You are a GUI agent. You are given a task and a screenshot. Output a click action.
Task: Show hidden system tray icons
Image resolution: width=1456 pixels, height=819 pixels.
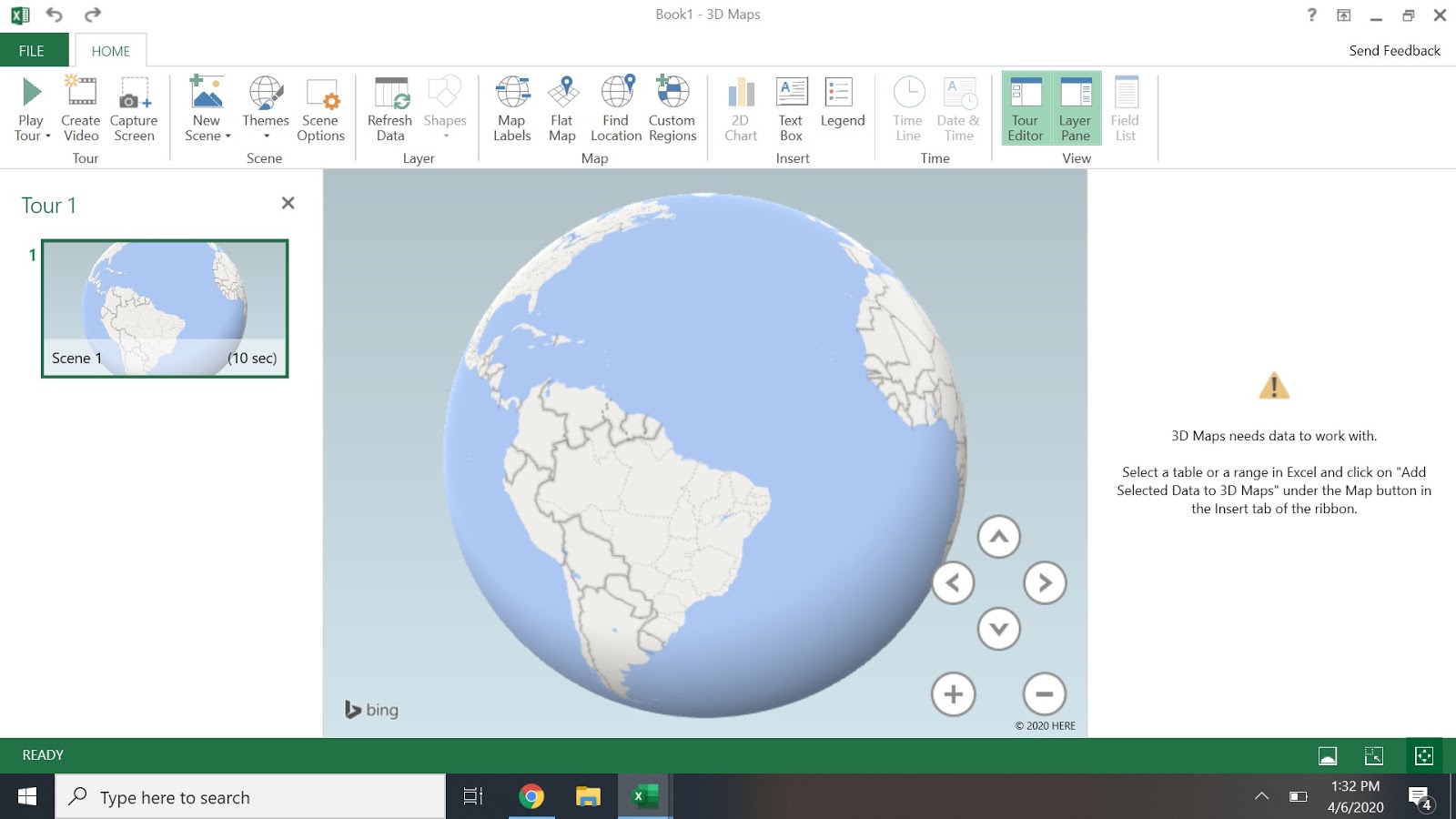click(x=1261, y=797)
